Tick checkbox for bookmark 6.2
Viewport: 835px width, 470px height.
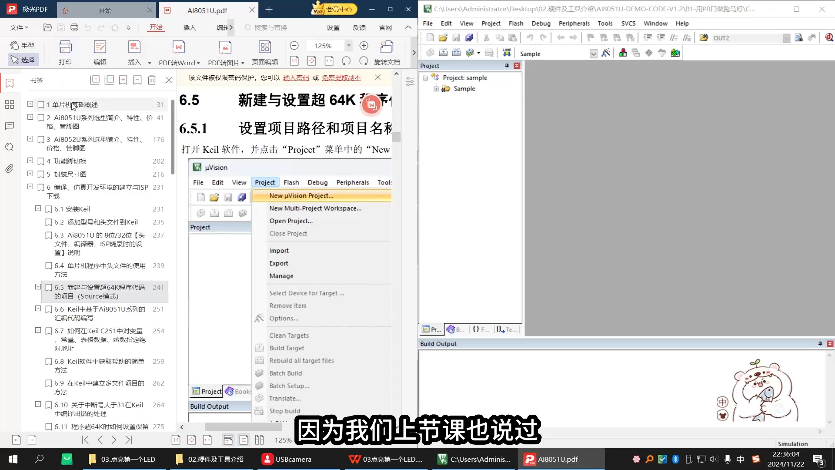click(x=48, y=222)
